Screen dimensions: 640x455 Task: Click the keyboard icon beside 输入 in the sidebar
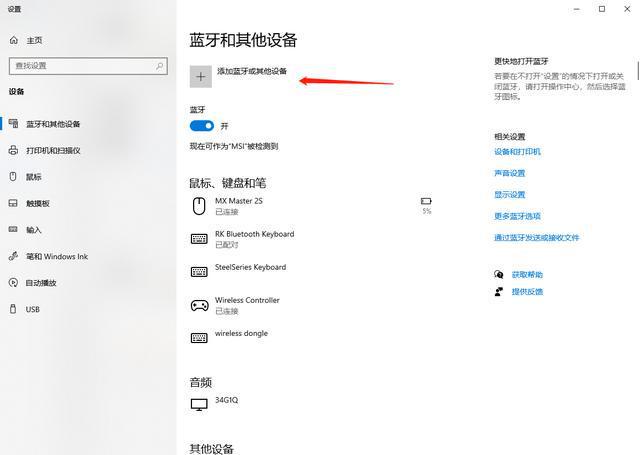point(13,229)
